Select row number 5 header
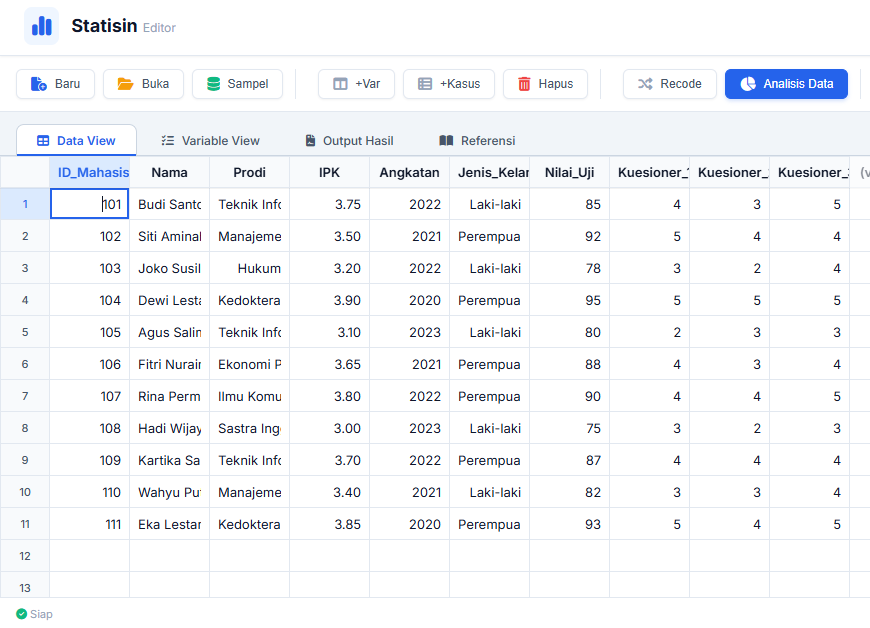The image size is (870, 628). click(25, 332)
